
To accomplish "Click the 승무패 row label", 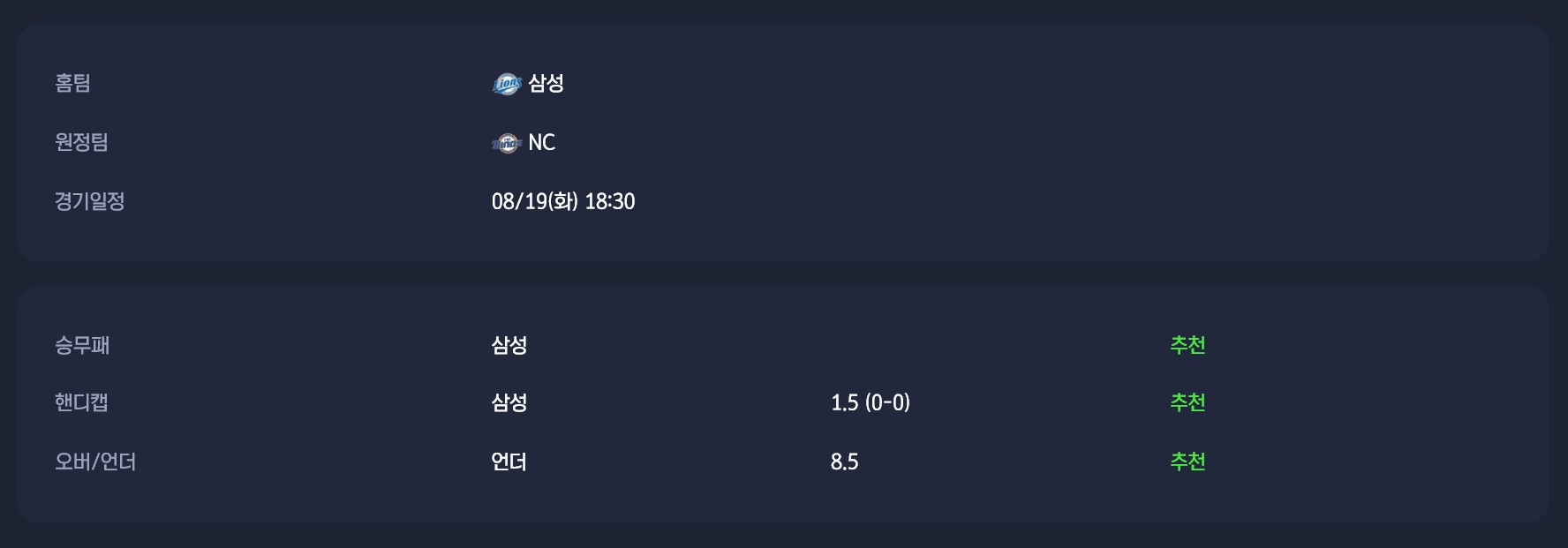I will 82,345.
